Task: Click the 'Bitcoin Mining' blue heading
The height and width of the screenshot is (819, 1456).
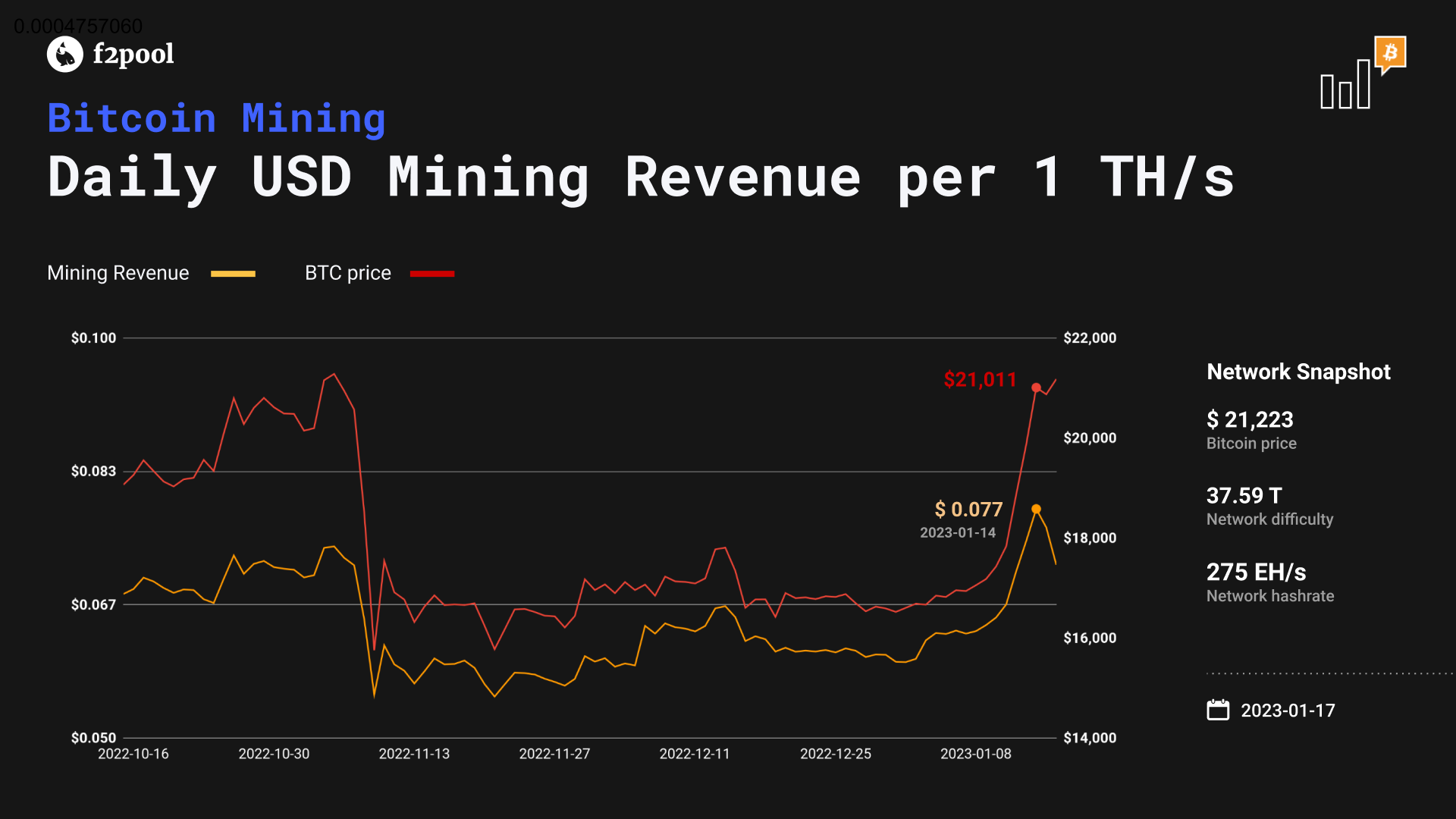Action: 217,118
